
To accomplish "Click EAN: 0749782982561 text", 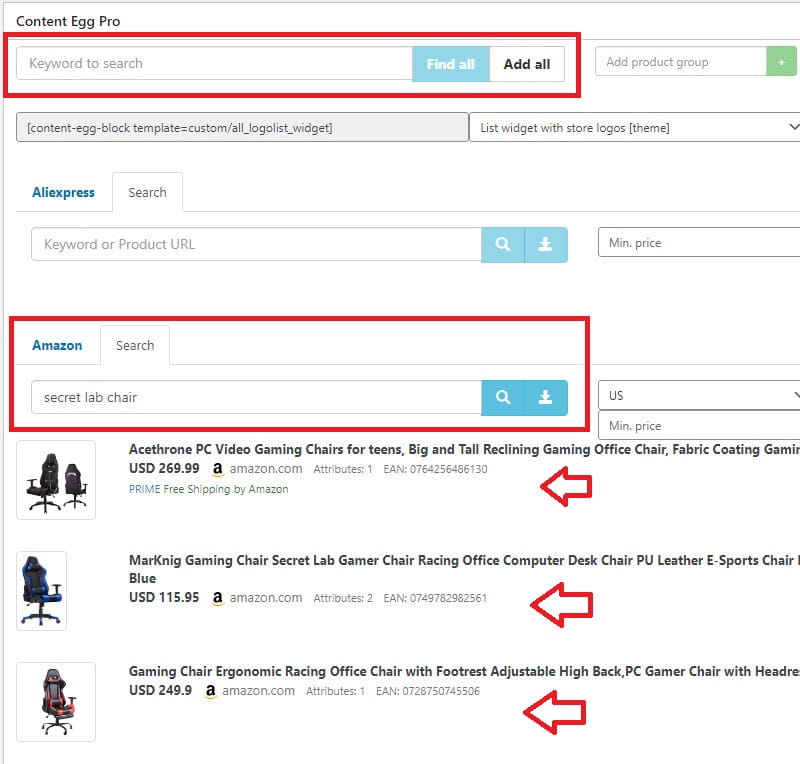I will click(436, 598).
